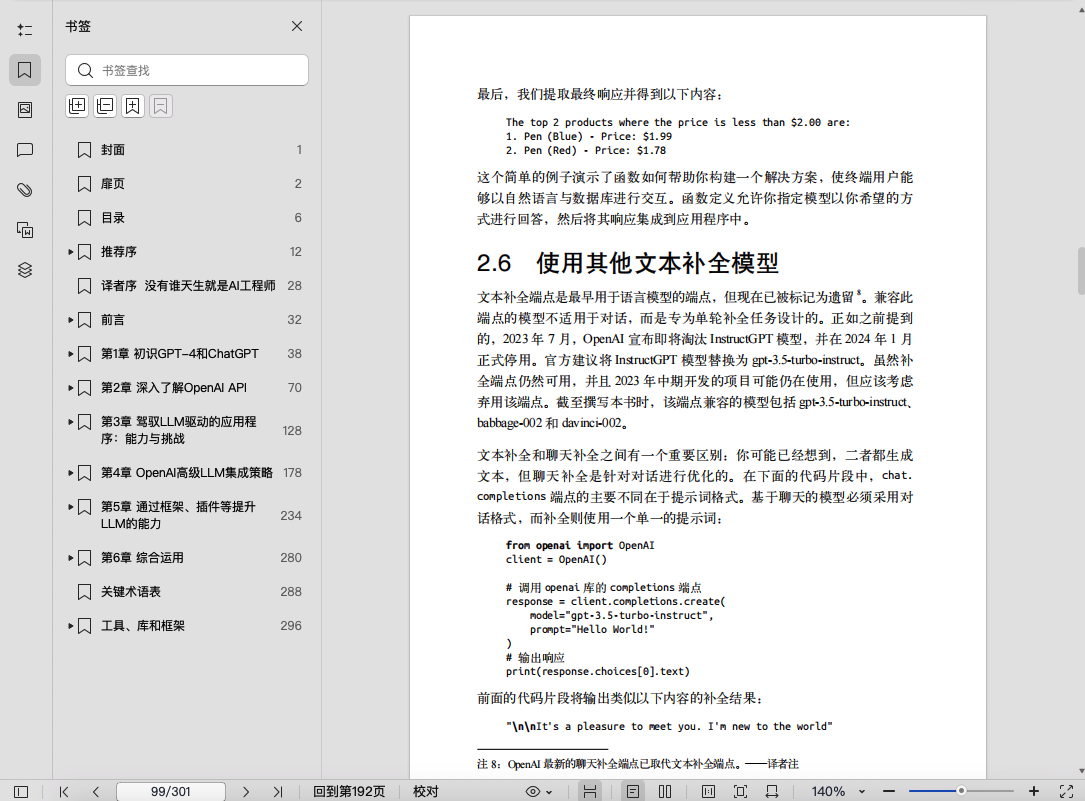This screenshot has height=801, width=1085.
Task: Zoom out with the minus button
Action: pyautogui.click(x=889, y=791)
